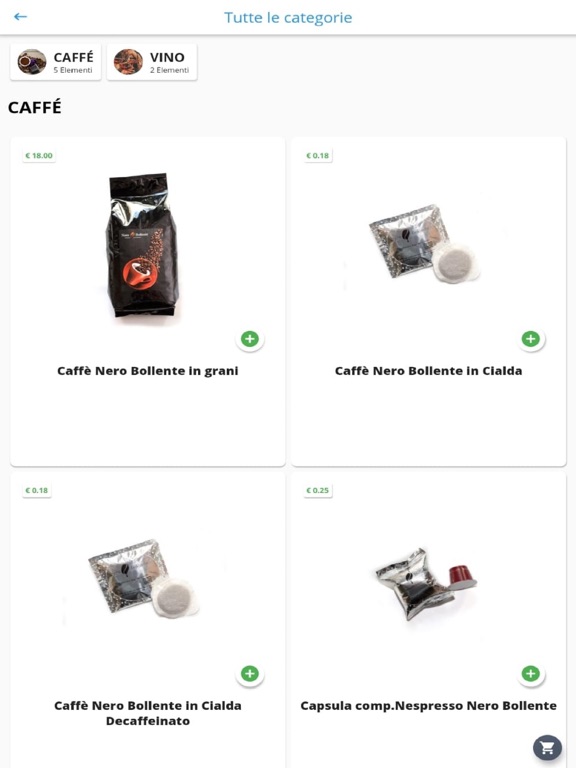Viewport: 576px width, 768px height.
Task: Add Cialda Decaffeinato with plus icon
Action: [250, 673]
